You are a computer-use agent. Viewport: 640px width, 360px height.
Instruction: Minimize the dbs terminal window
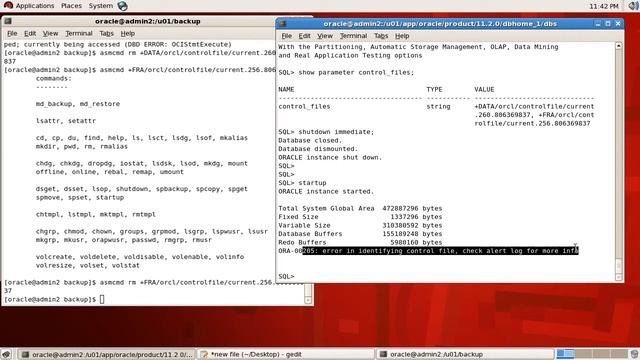(598, 24)
